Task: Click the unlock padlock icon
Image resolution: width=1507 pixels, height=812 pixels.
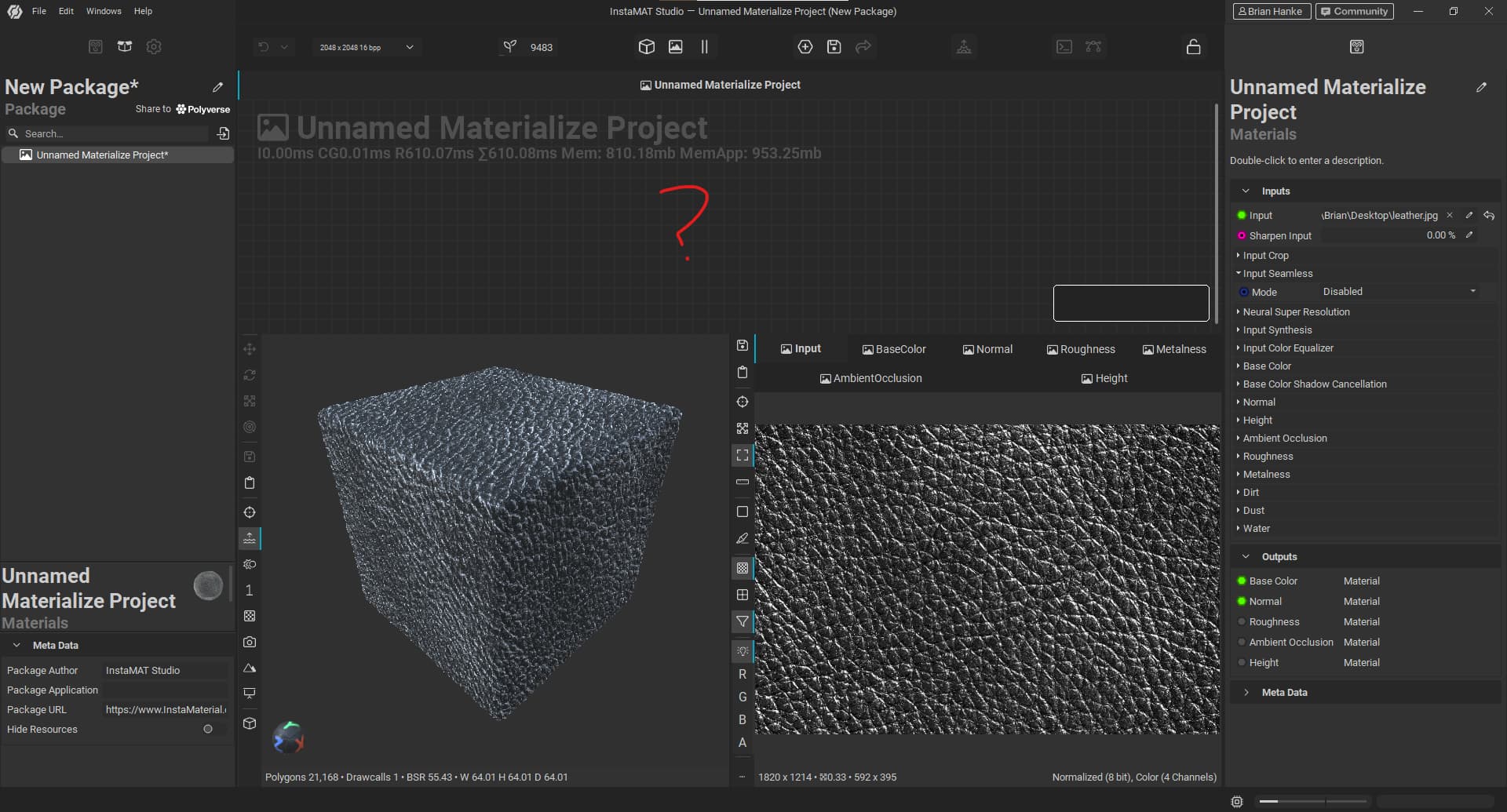Action: coord(1193,47)
